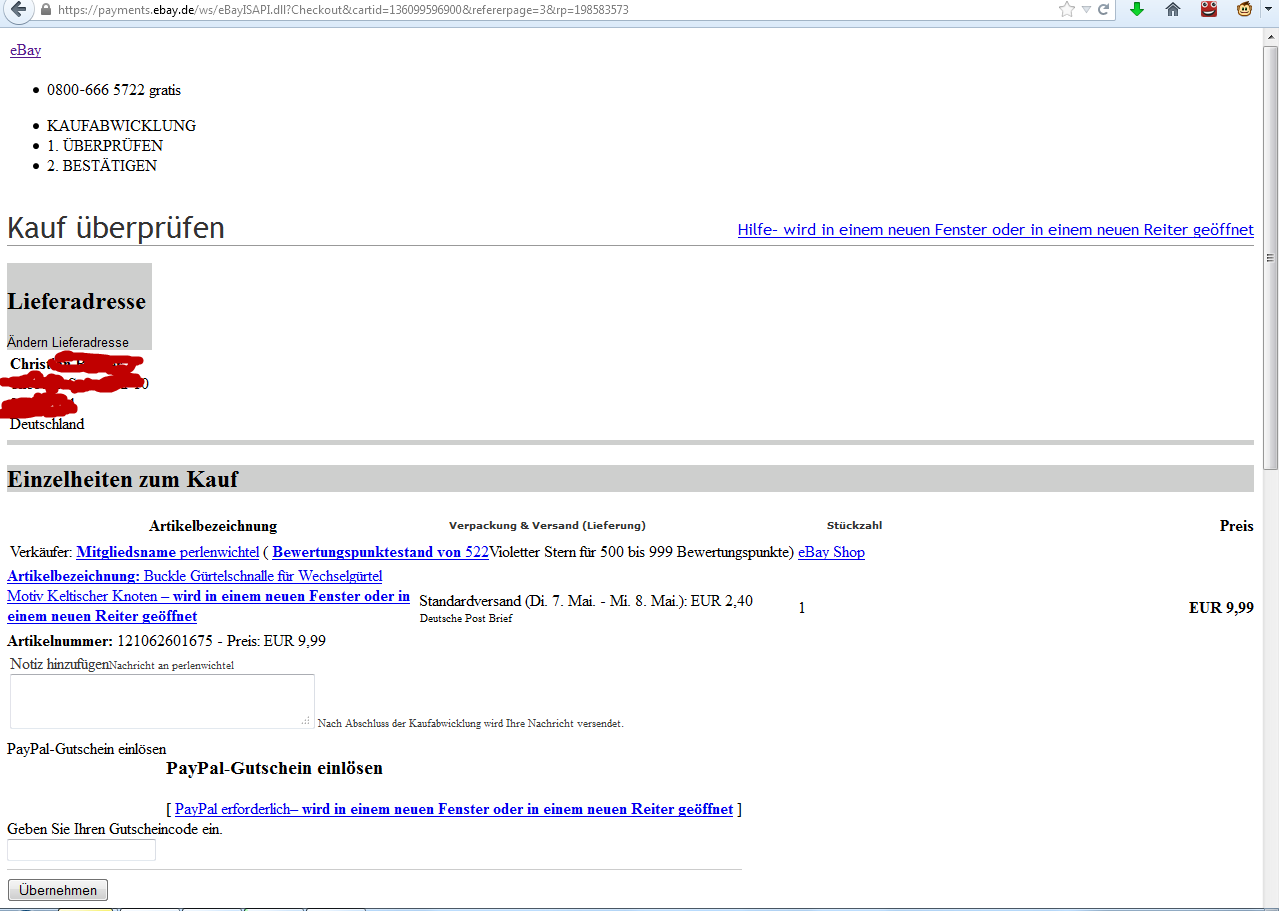
Task: Click Ändern Lieferadresse to change address
Action: [68, 342]
